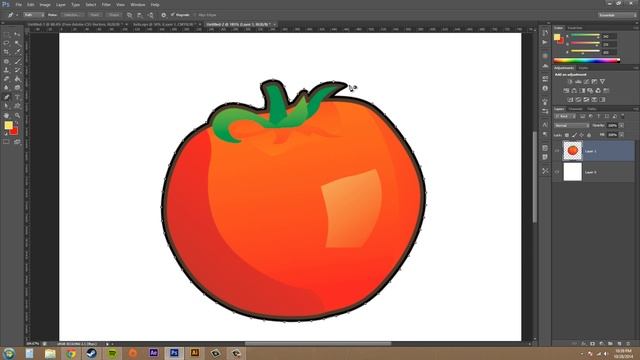Select the Horizontal Type tool
The image size is (640, 360).
pyautogui.click(x=17, y=97)
